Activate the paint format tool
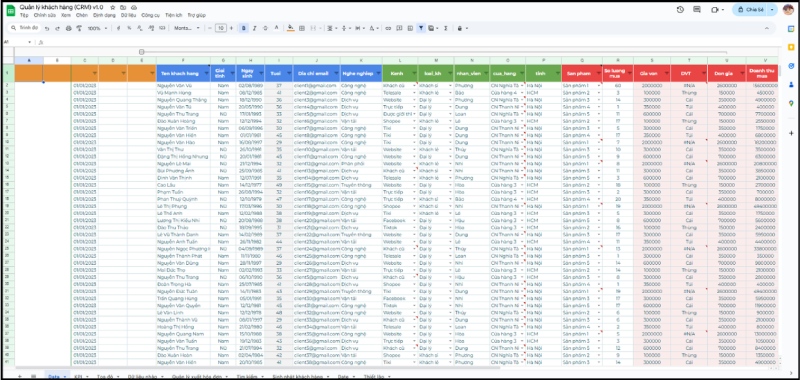This screenshot has height=380, width=800. 79,29
